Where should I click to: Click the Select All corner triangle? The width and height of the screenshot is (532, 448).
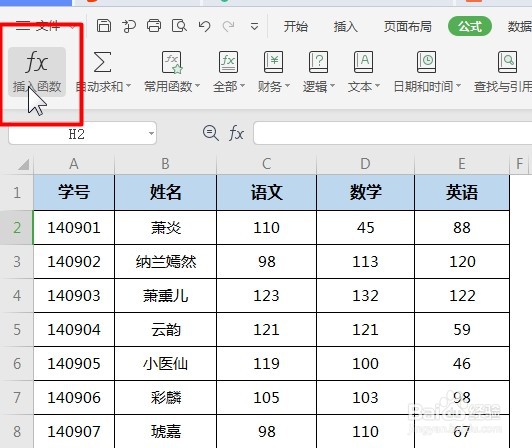pos(23,164)
